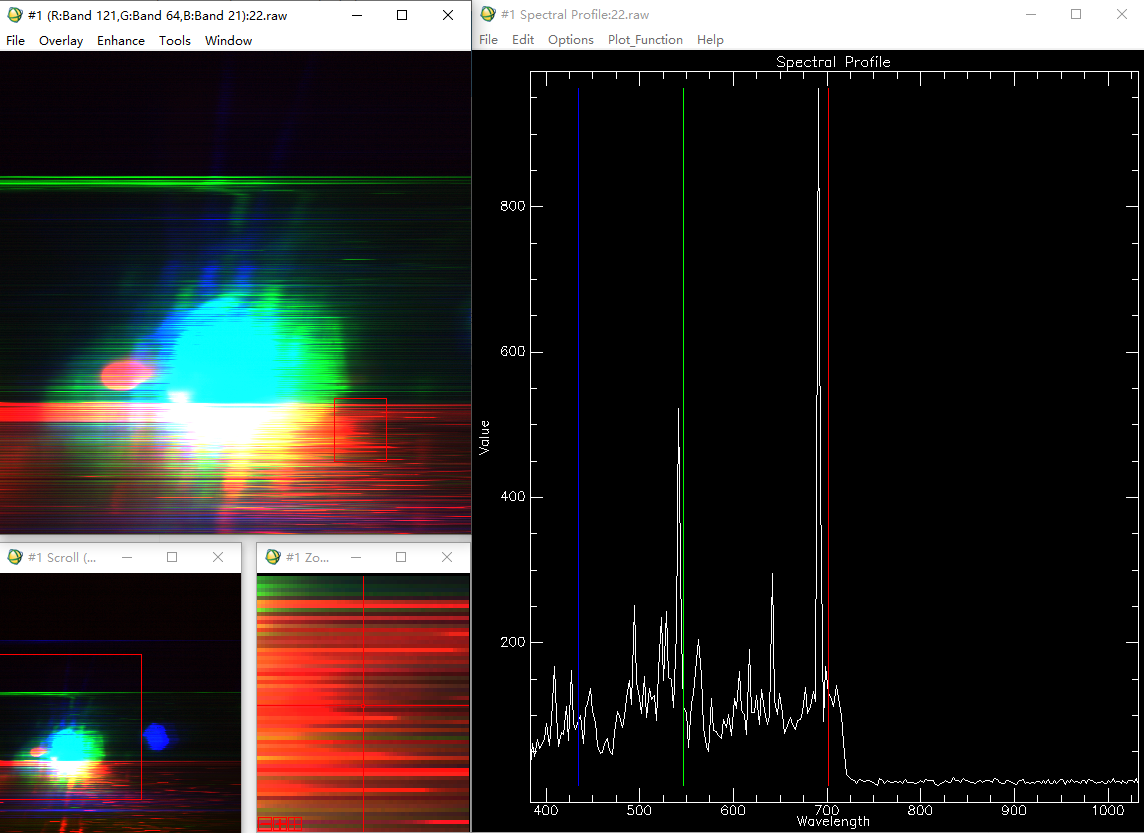
Task: Open the Tools menu
Action: (174, 41)
